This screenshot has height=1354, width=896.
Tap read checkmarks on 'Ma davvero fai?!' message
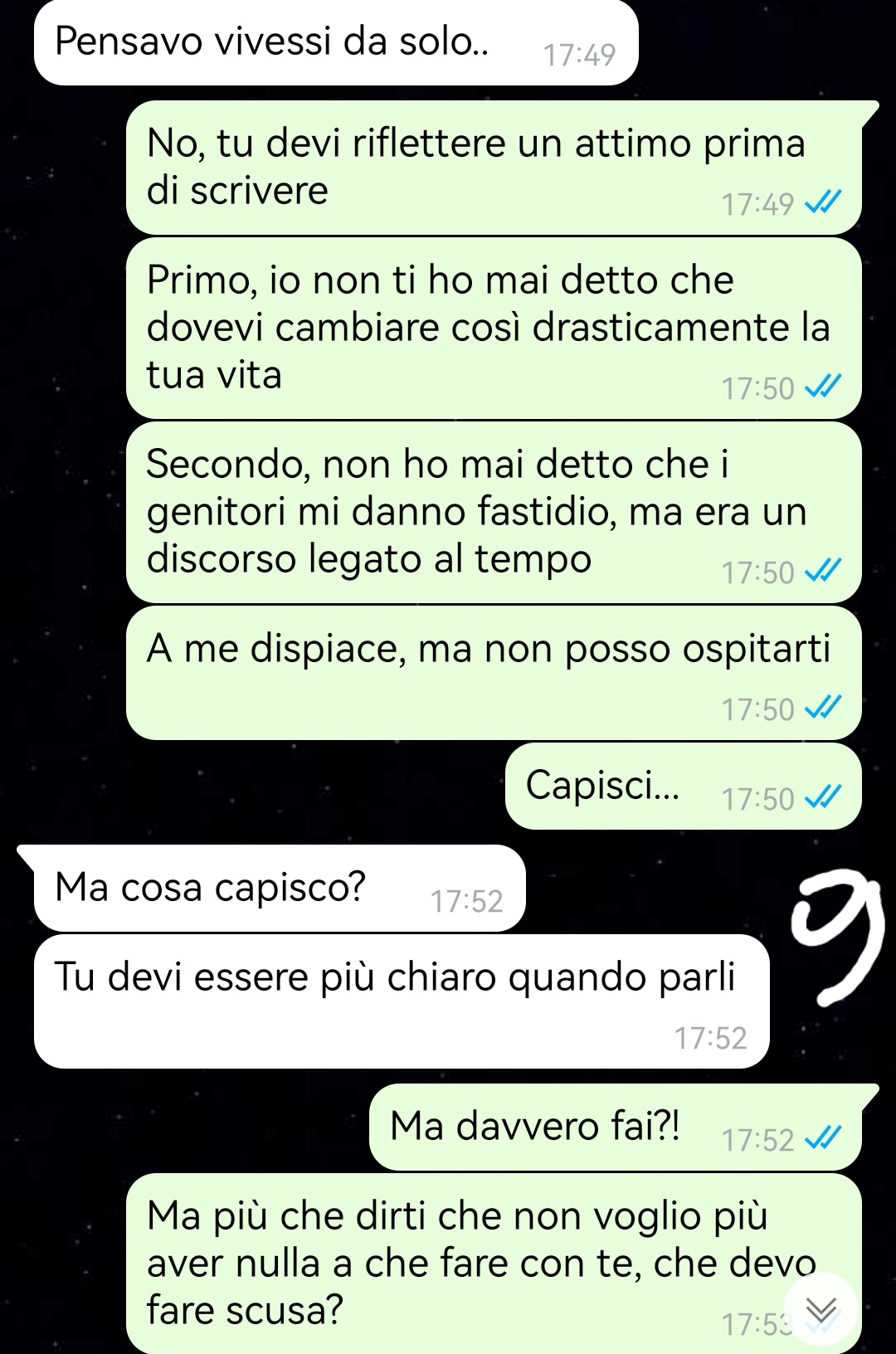[824, 1140]
